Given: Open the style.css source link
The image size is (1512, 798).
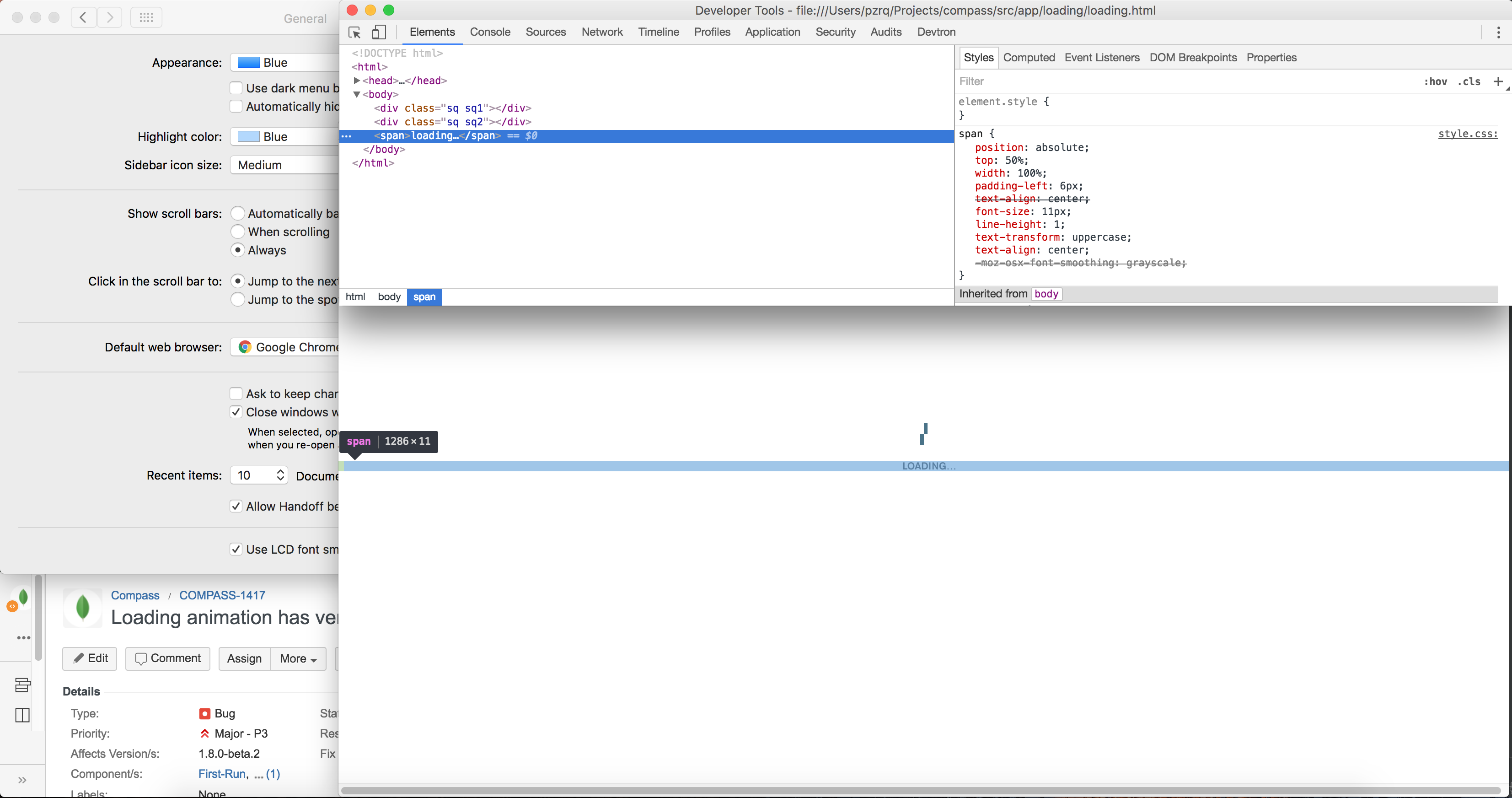Looking at the screenshot, I should tap(1467, 134).
